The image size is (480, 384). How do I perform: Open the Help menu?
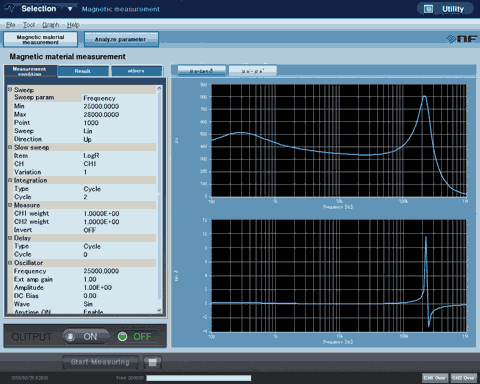point(73,25)
